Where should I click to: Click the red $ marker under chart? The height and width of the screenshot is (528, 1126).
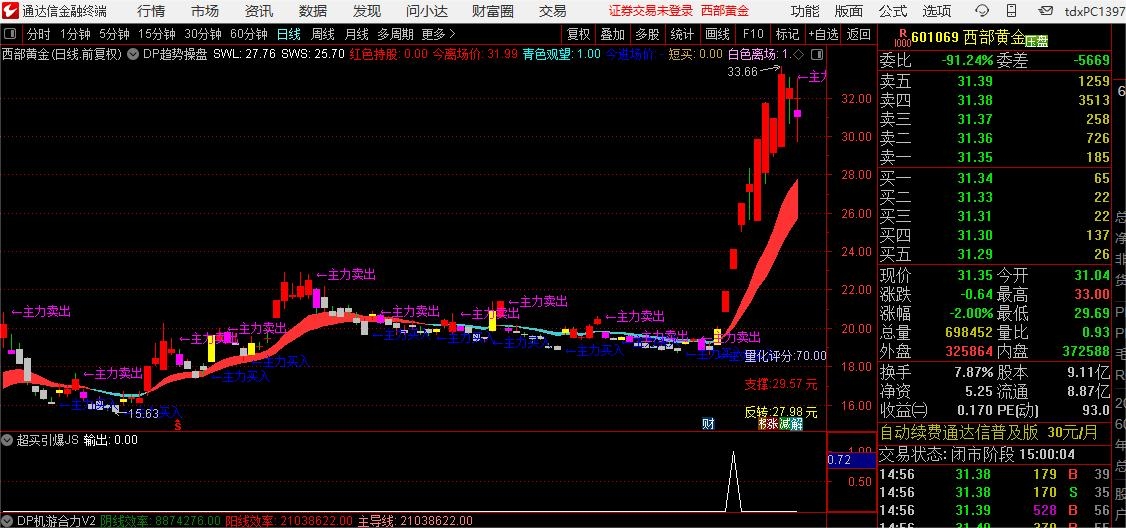pyautogui.click(x=177, y=425)
